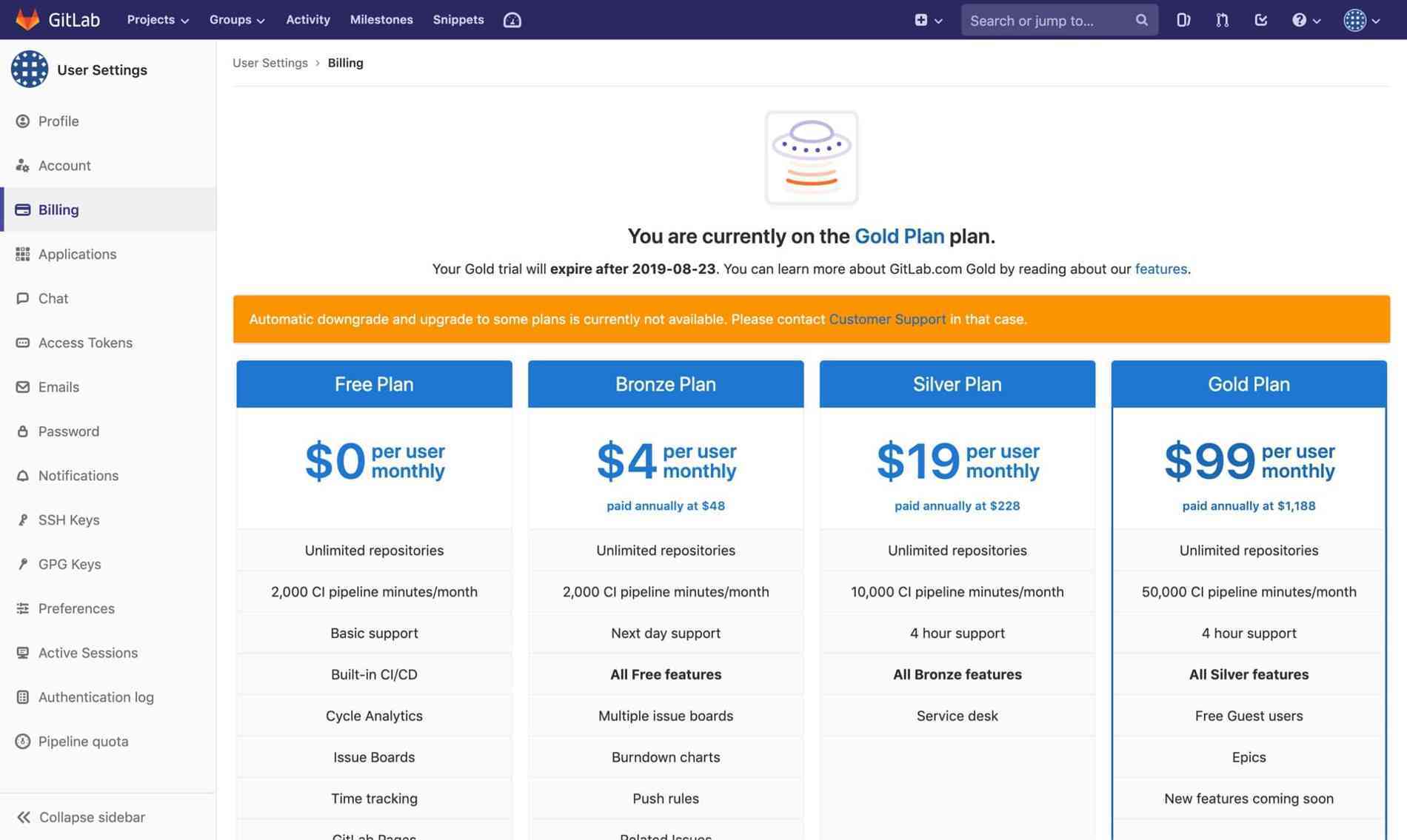This screenshot has width=1407, height=840.
Task: Click the search magnifier icon
Action: (x=1142, y=20)
